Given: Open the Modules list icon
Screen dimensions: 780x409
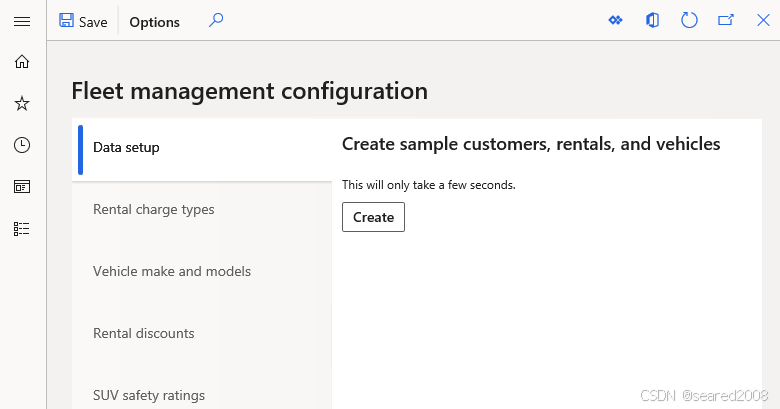Looking at the screenshot, I should coord(22,228).
